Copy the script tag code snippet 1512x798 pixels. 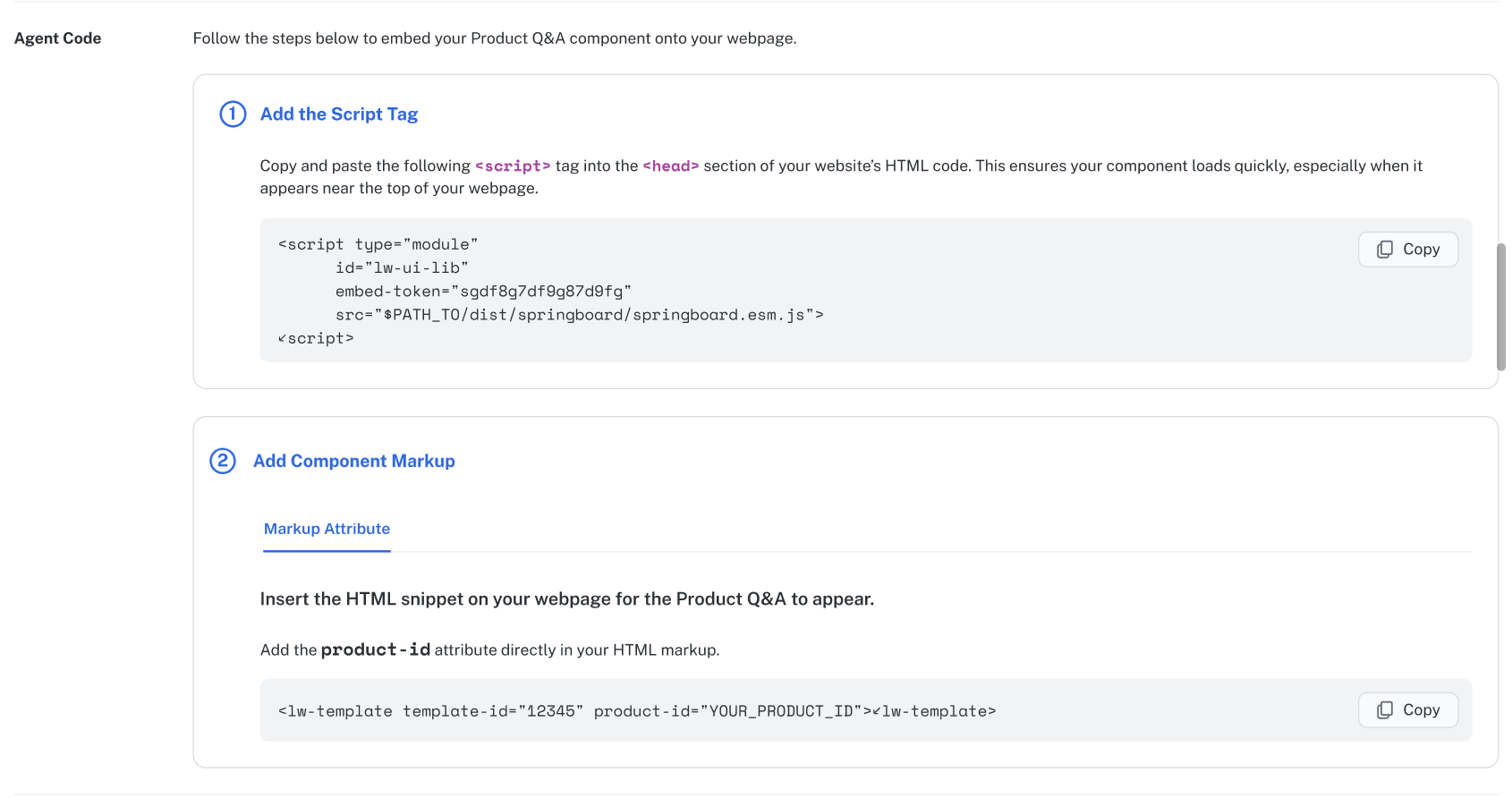click(1407, 250)
